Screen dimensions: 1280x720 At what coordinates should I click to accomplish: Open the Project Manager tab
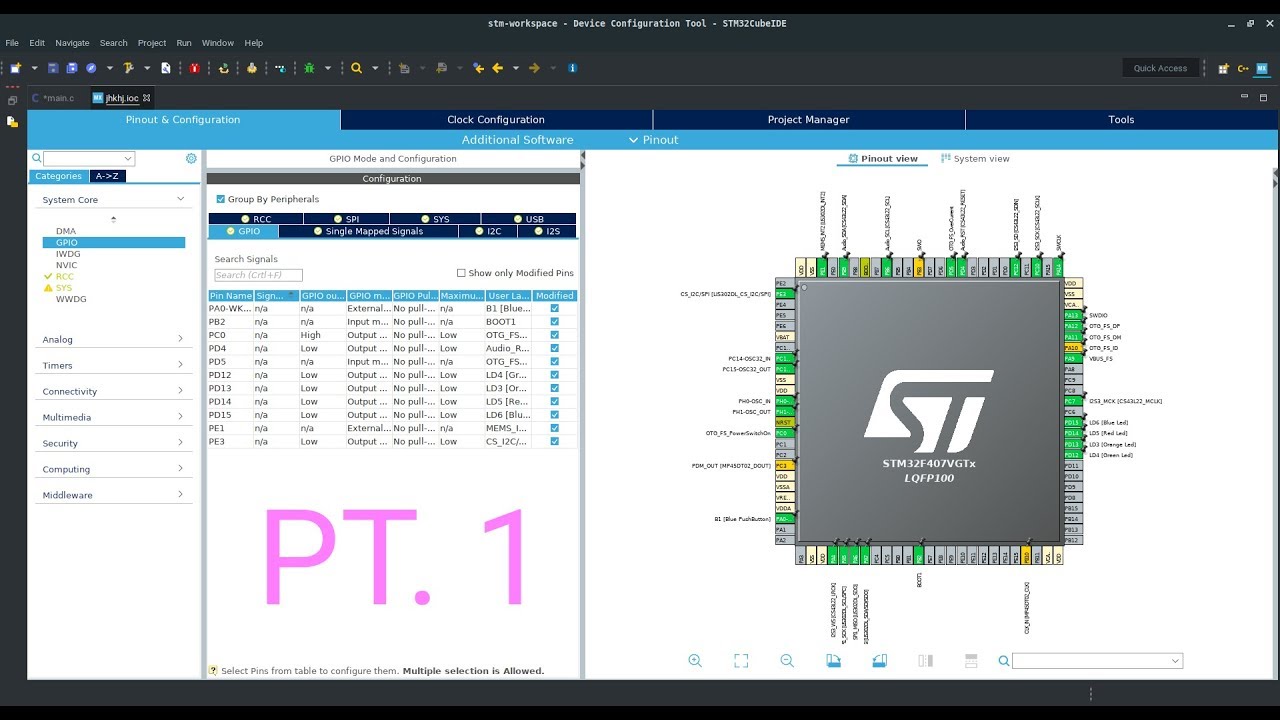click(808, 120)
